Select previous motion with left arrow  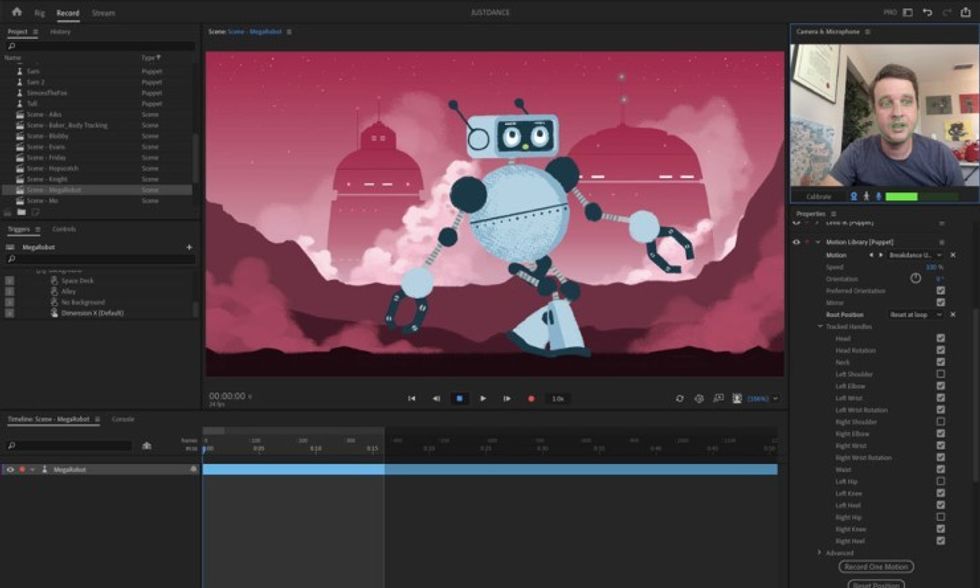pyautogui.click(x=871, y=255)
